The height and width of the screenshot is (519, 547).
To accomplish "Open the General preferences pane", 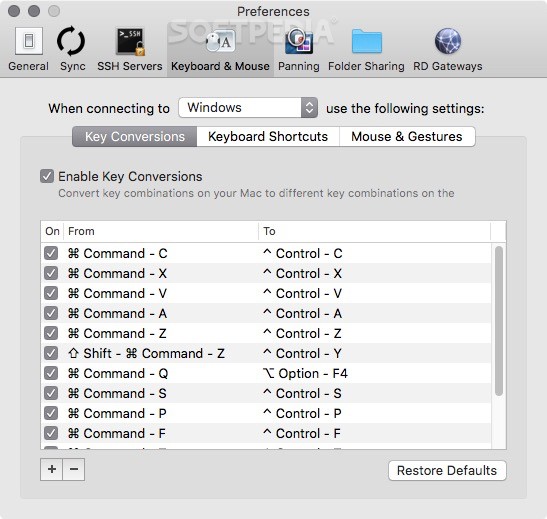I will point(29,49).
